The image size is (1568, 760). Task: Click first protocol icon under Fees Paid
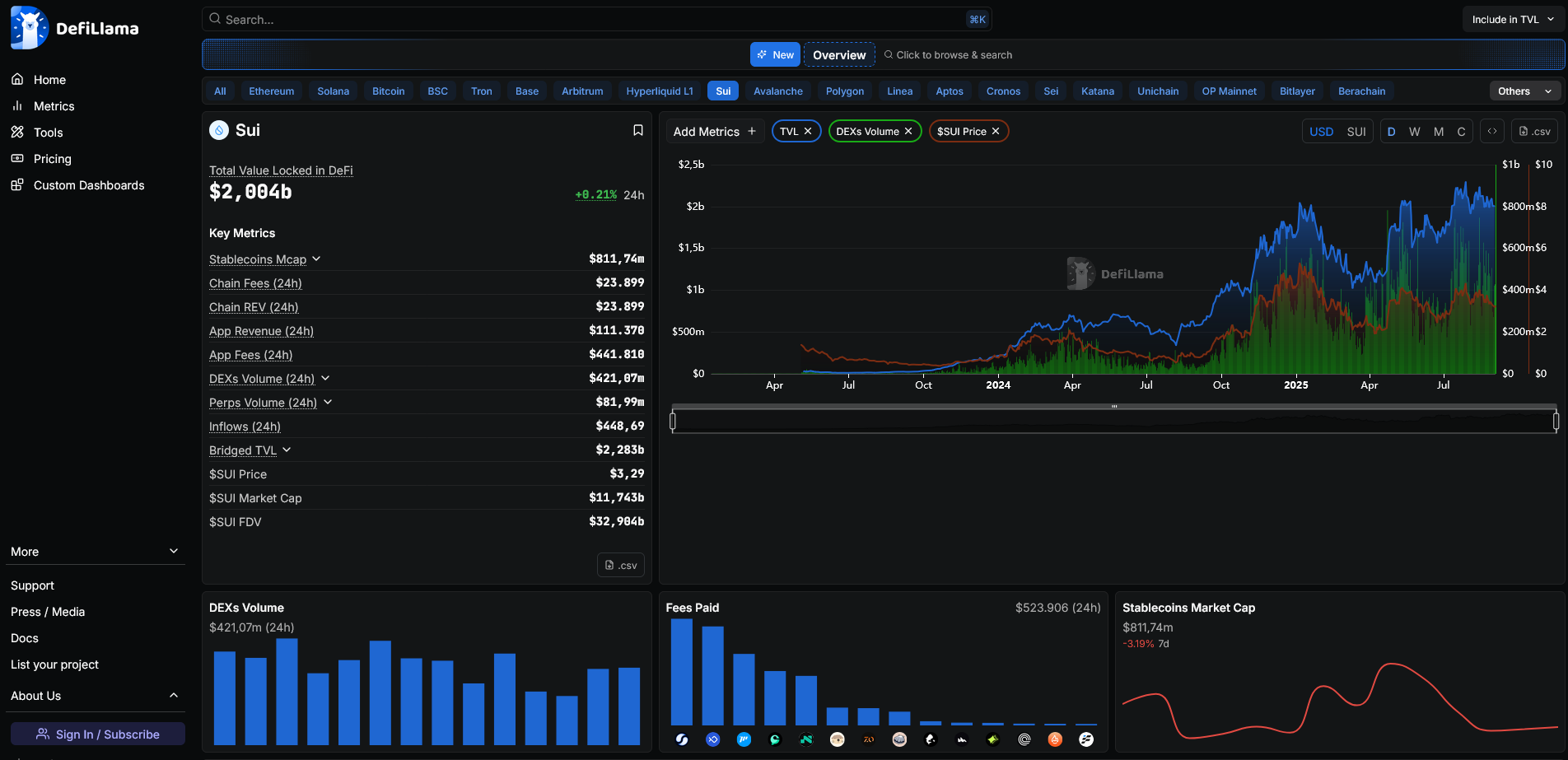(682, 739)
